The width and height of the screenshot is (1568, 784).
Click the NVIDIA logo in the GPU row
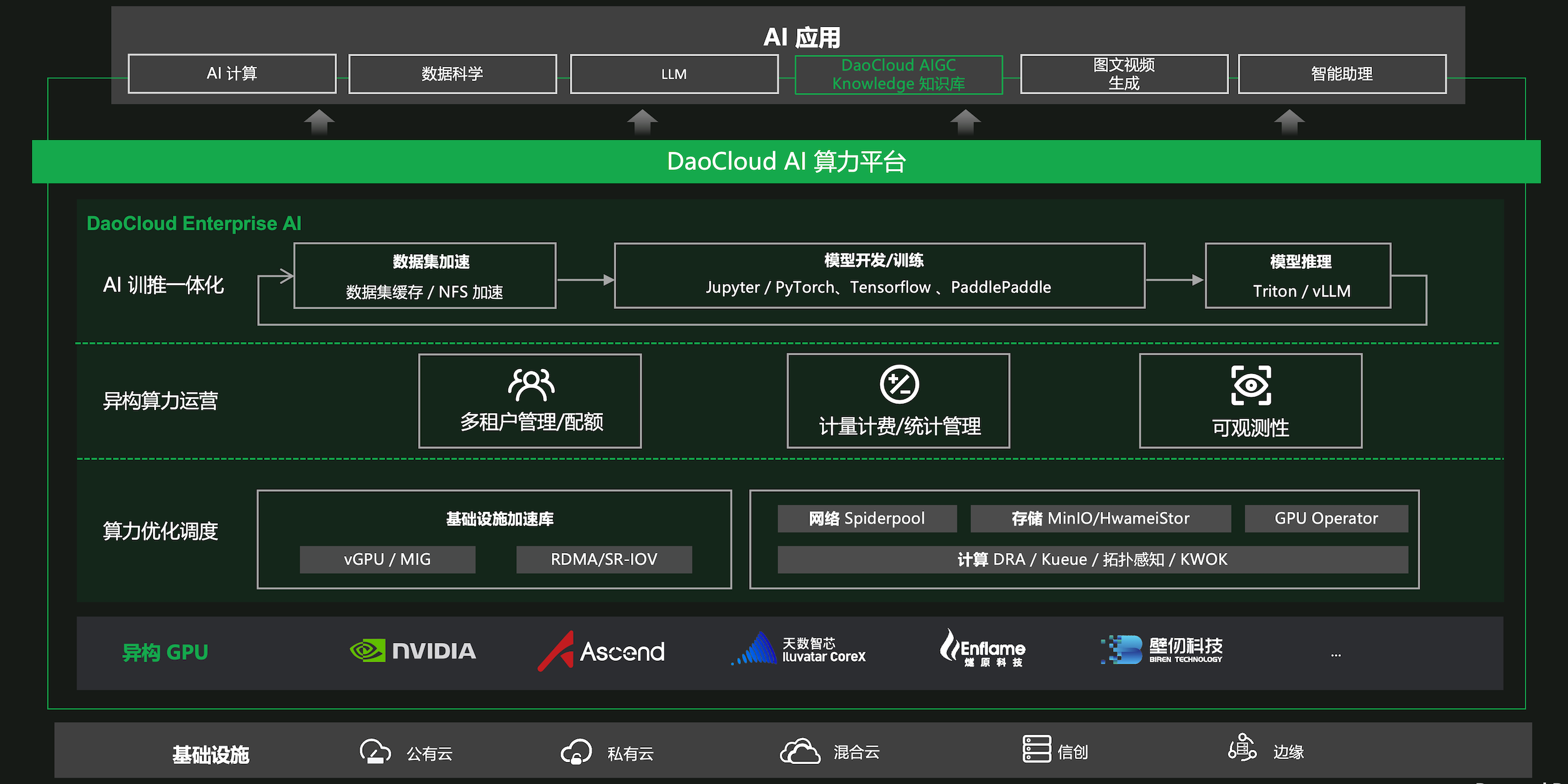click(414, 651)
